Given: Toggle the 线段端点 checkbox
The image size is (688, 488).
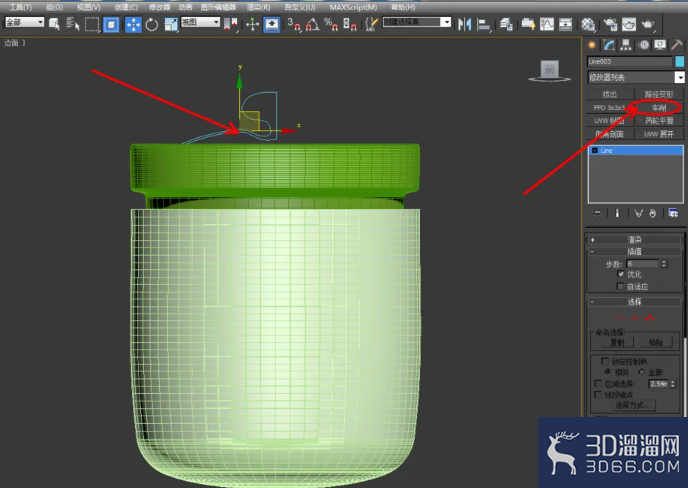Looking at the screenshot, I should click(598, 395).
